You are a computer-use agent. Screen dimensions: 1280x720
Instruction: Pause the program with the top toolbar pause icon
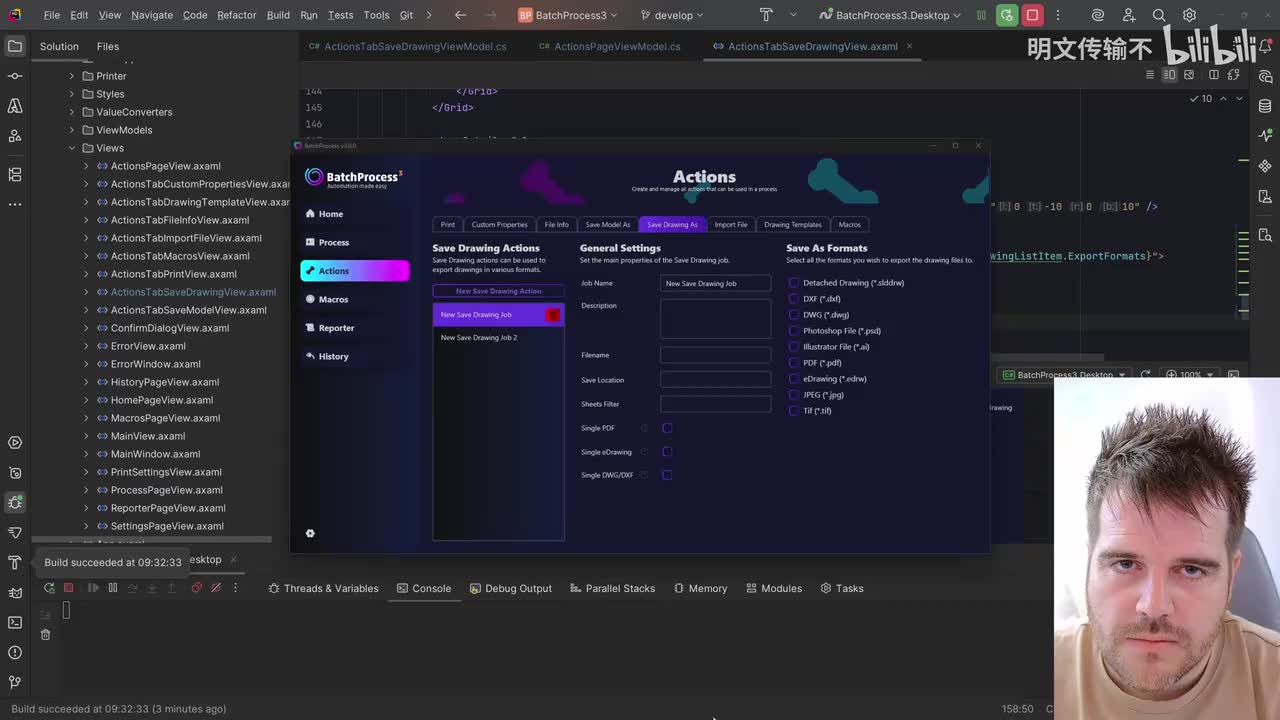(x=981, y=15)
